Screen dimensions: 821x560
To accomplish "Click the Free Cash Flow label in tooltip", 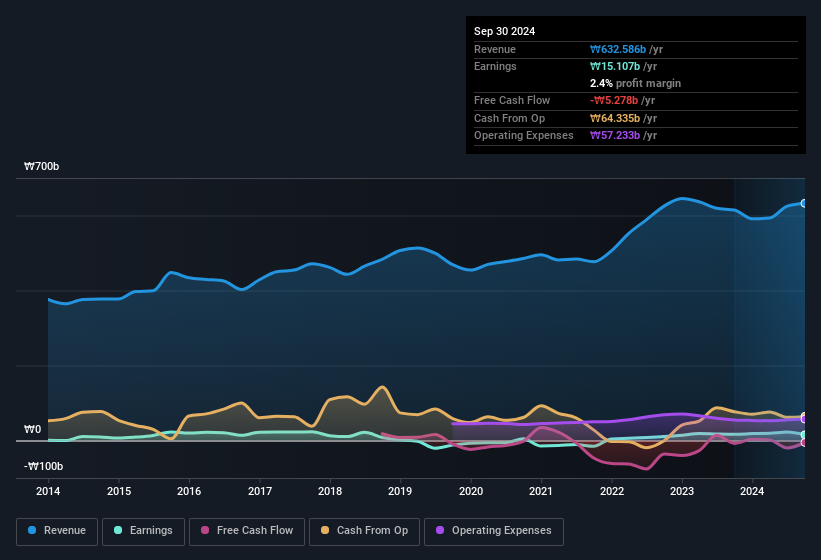I will point(512,100).
